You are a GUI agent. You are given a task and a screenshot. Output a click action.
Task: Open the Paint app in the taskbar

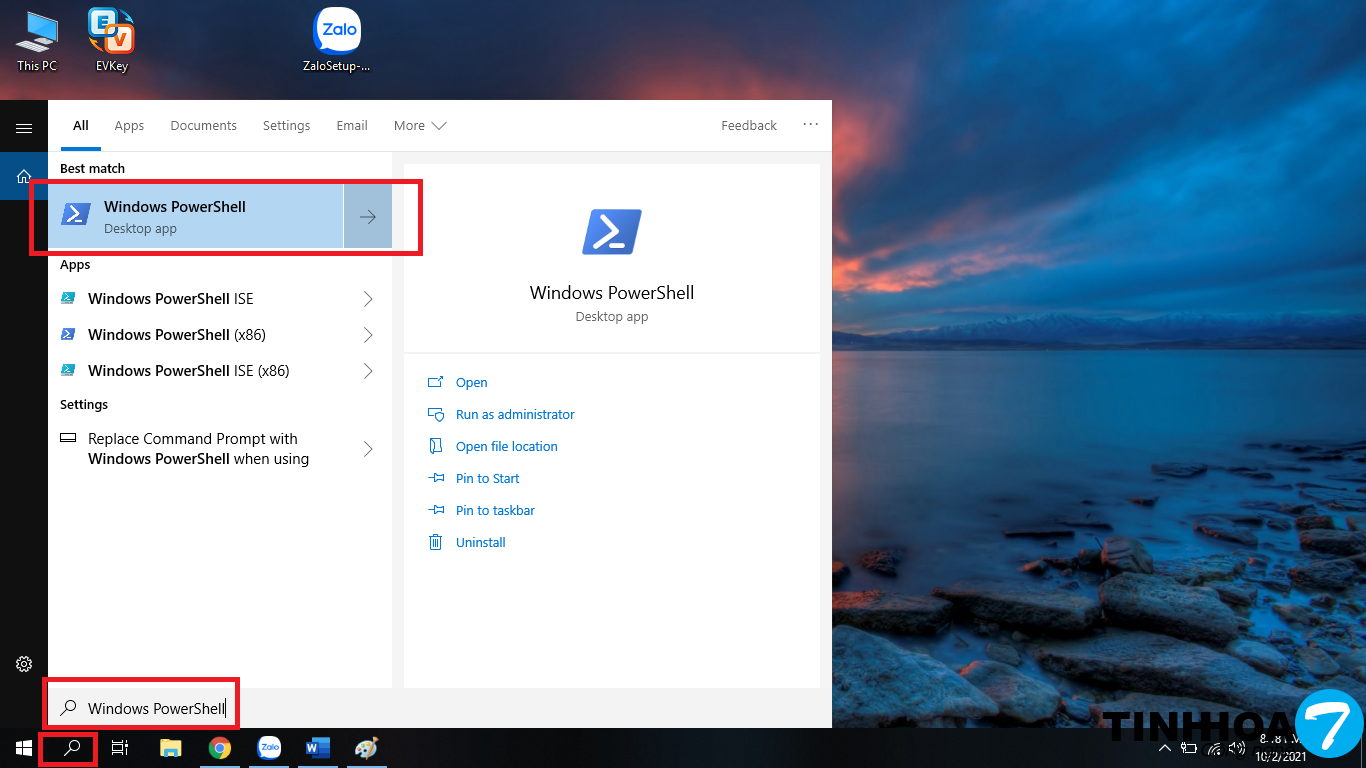click(367, 748)
